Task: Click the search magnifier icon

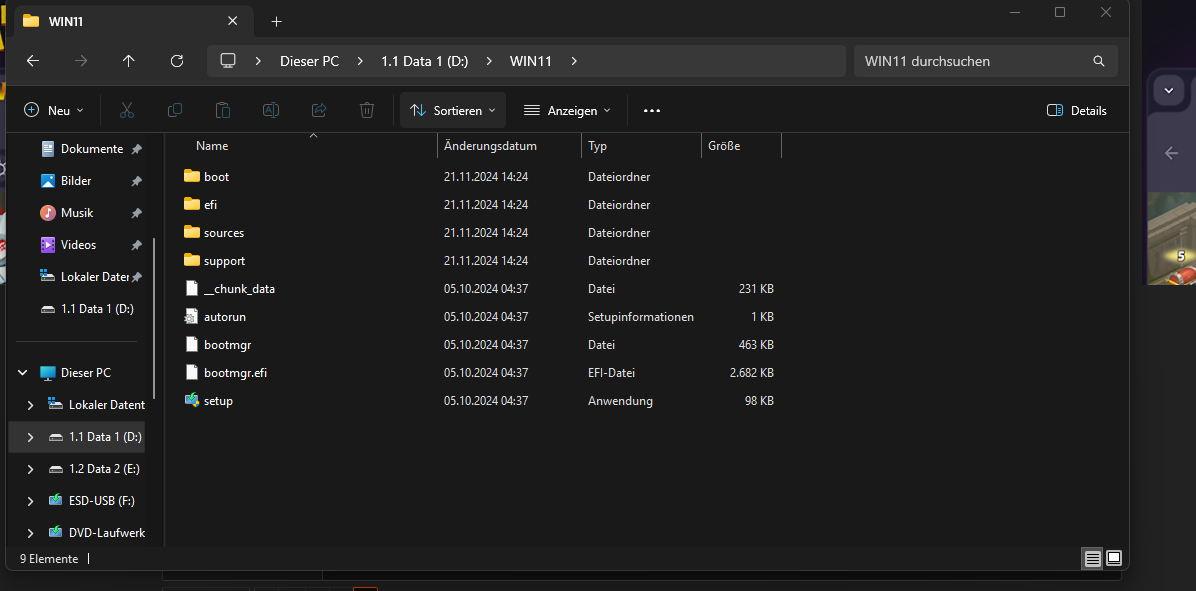Action: point(1098,61)
